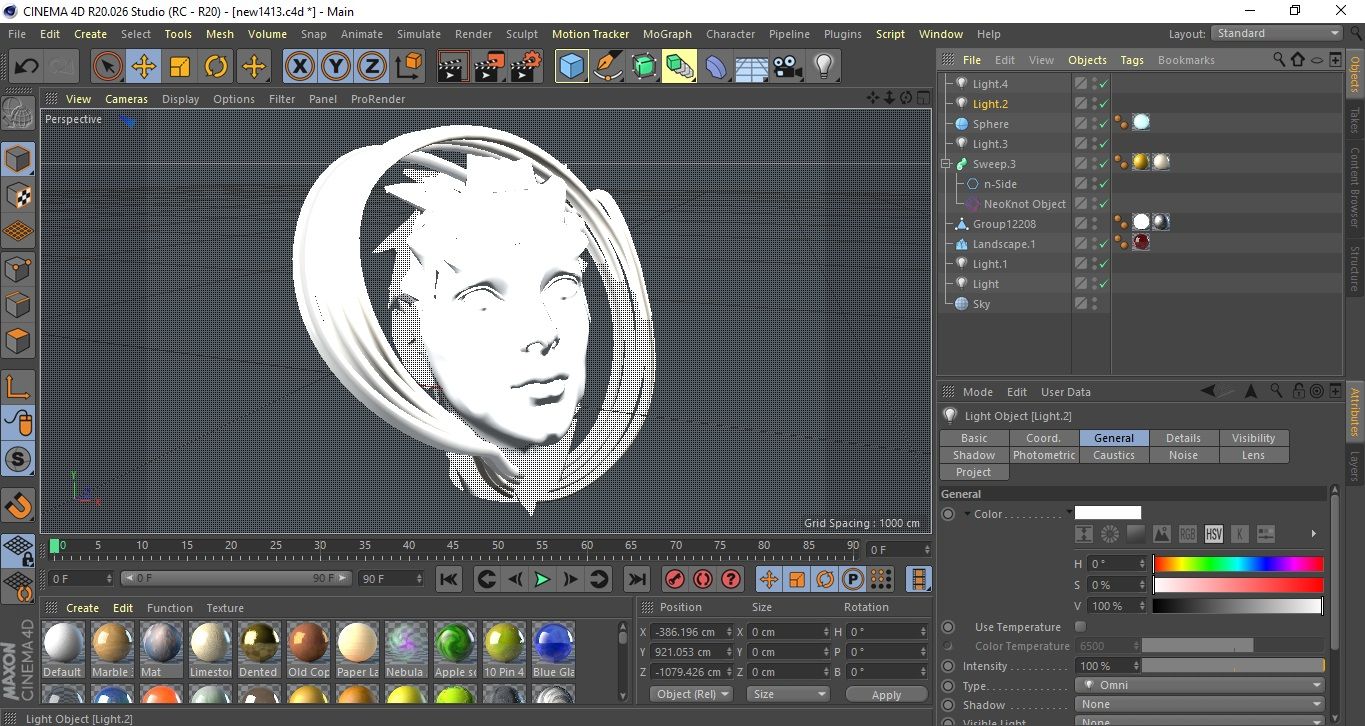Viewport: 1365px width, 726px height.
Task: Toggle visibility dots for Landscape.1
Action: (x=1094, y=244)
